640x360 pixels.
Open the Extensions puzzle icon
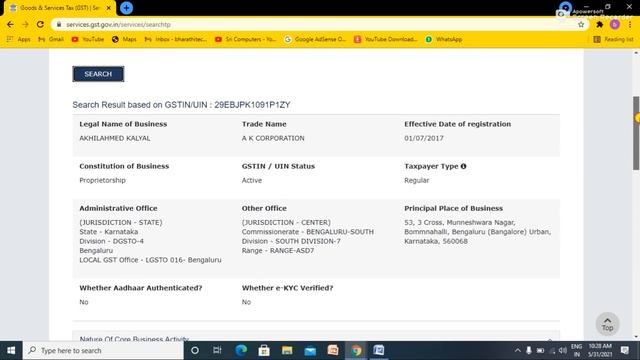pyautogui.click(x=599, y=24)
